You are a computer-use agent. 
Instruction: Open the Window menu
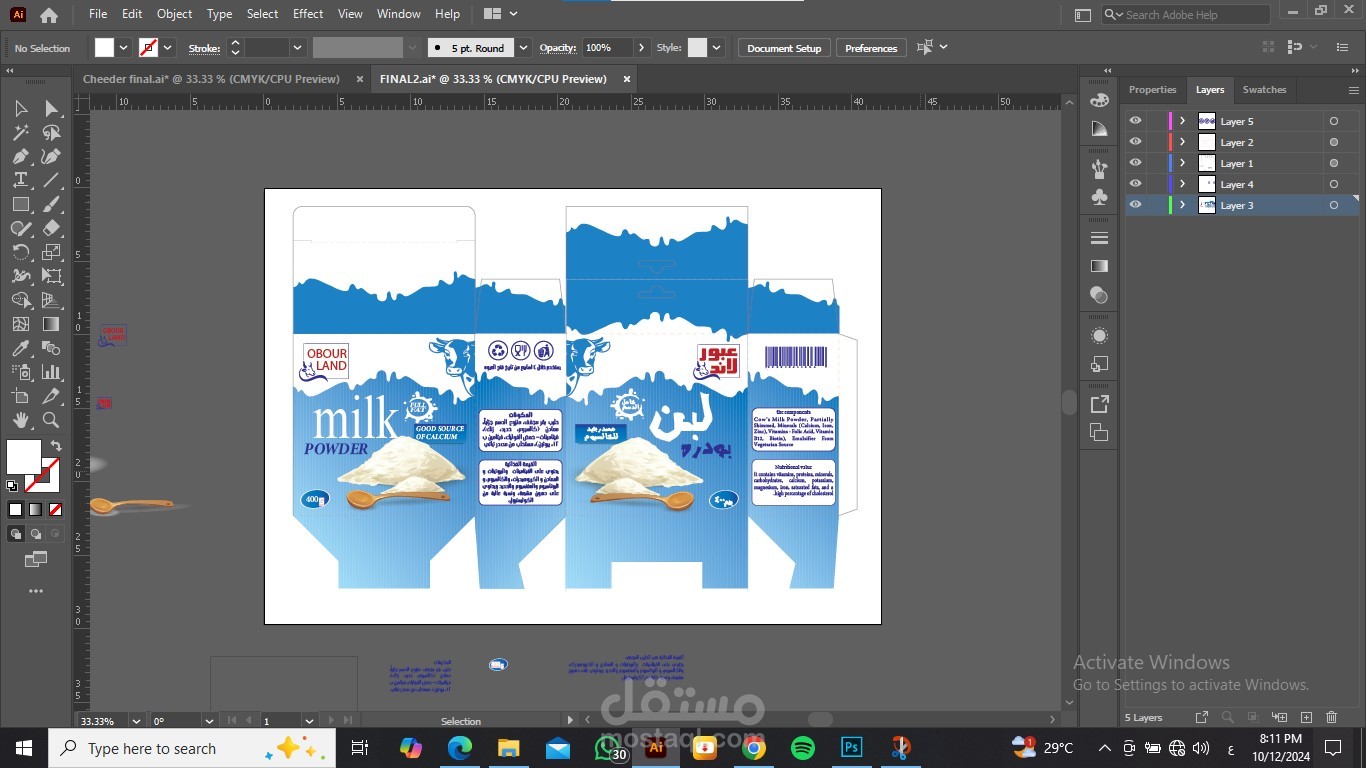(x=398, y=14)
